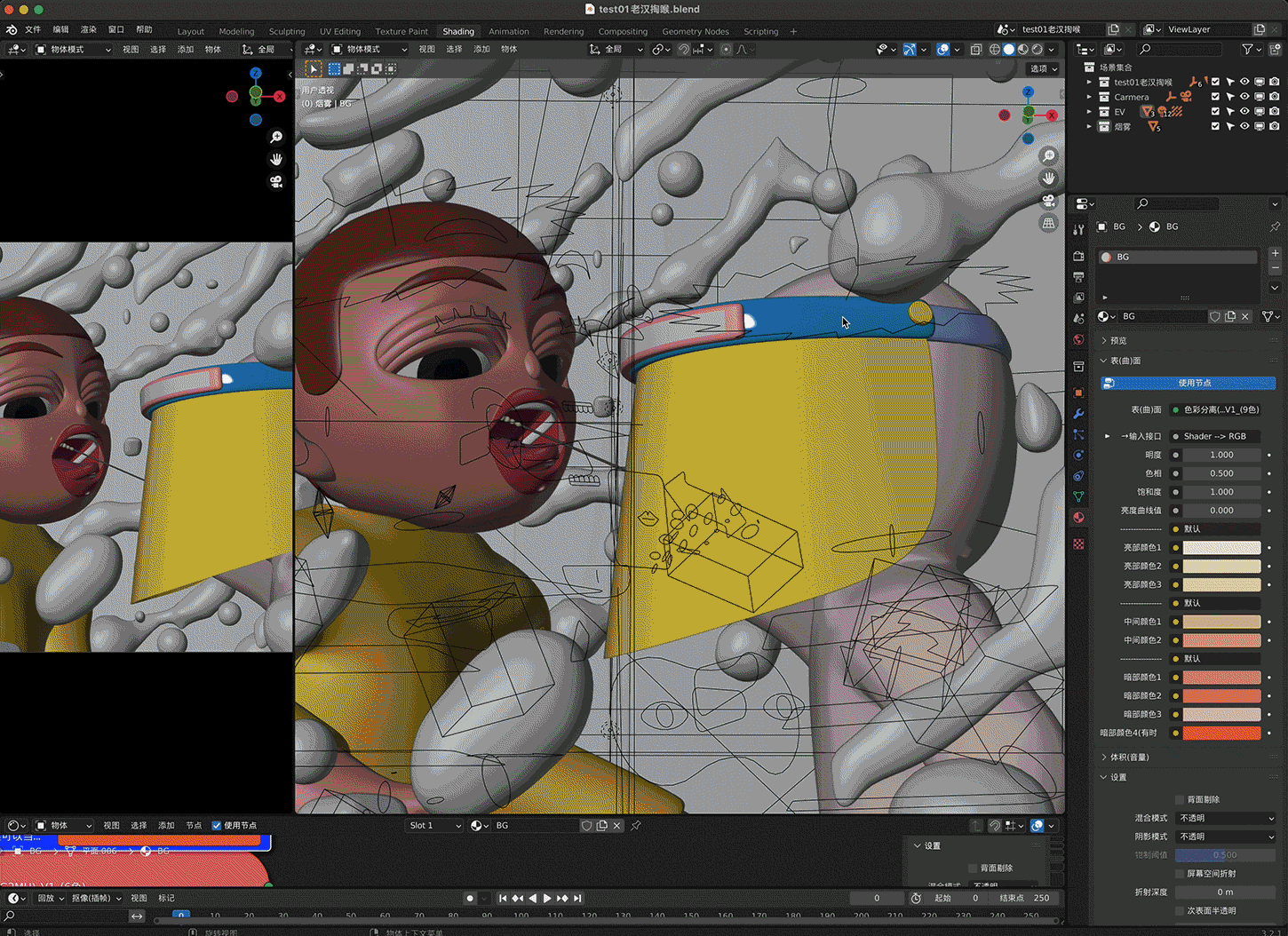Open the 阴影模式 dropdown in properties

point(1226,837)
